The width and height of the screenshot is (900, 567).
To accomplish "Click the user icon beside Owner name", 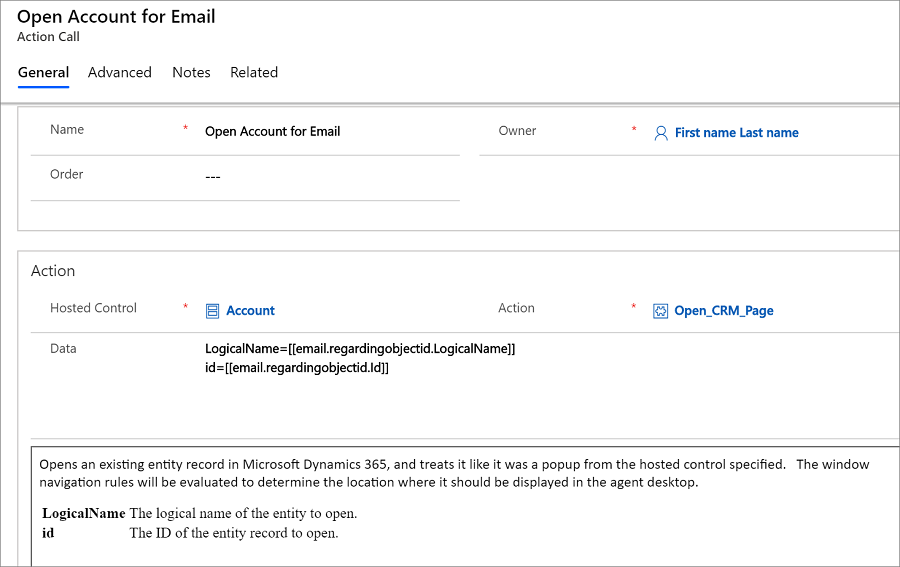I will pyautogui.click(x=661, y=133).
